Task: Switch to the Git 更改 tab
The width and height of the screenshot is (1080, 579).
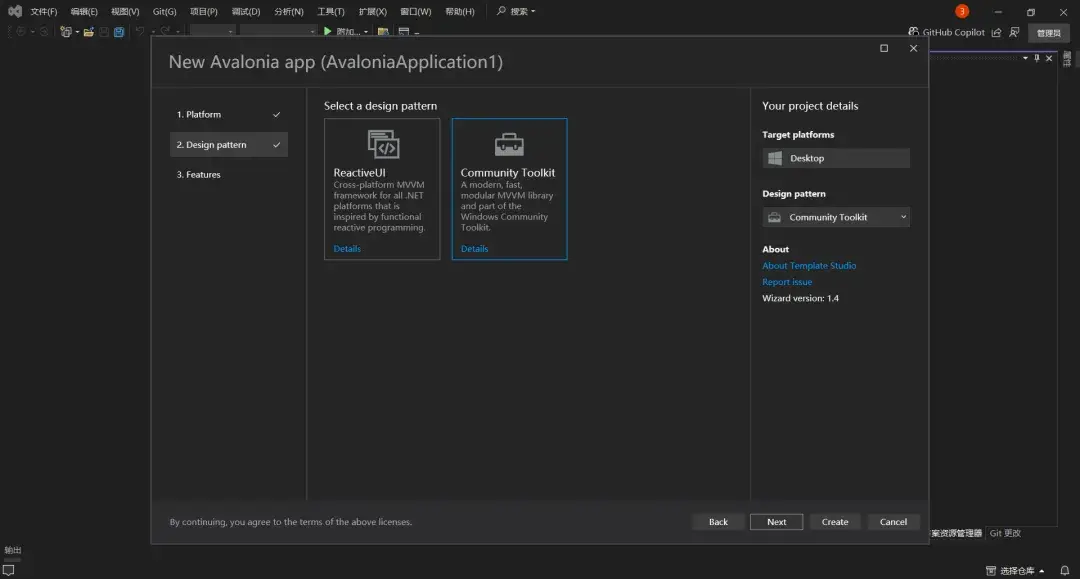Action: tap(1003, 533)
